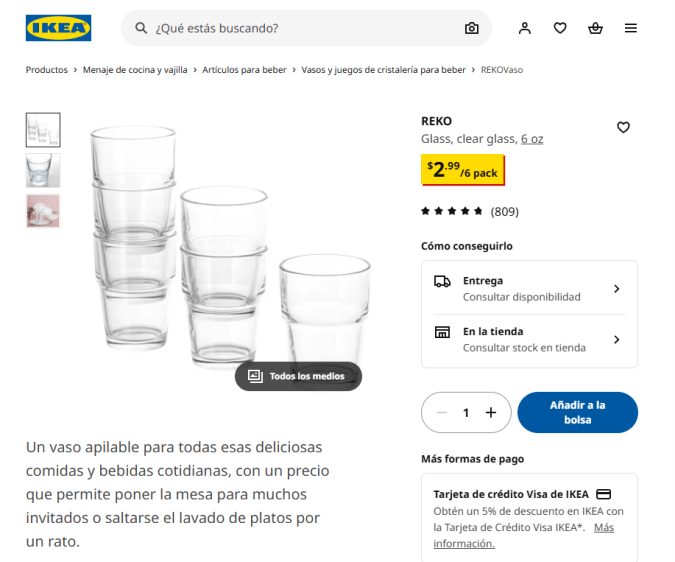The image size is (675, 562).
Task: Click the search input field
Action: (300, 28)
